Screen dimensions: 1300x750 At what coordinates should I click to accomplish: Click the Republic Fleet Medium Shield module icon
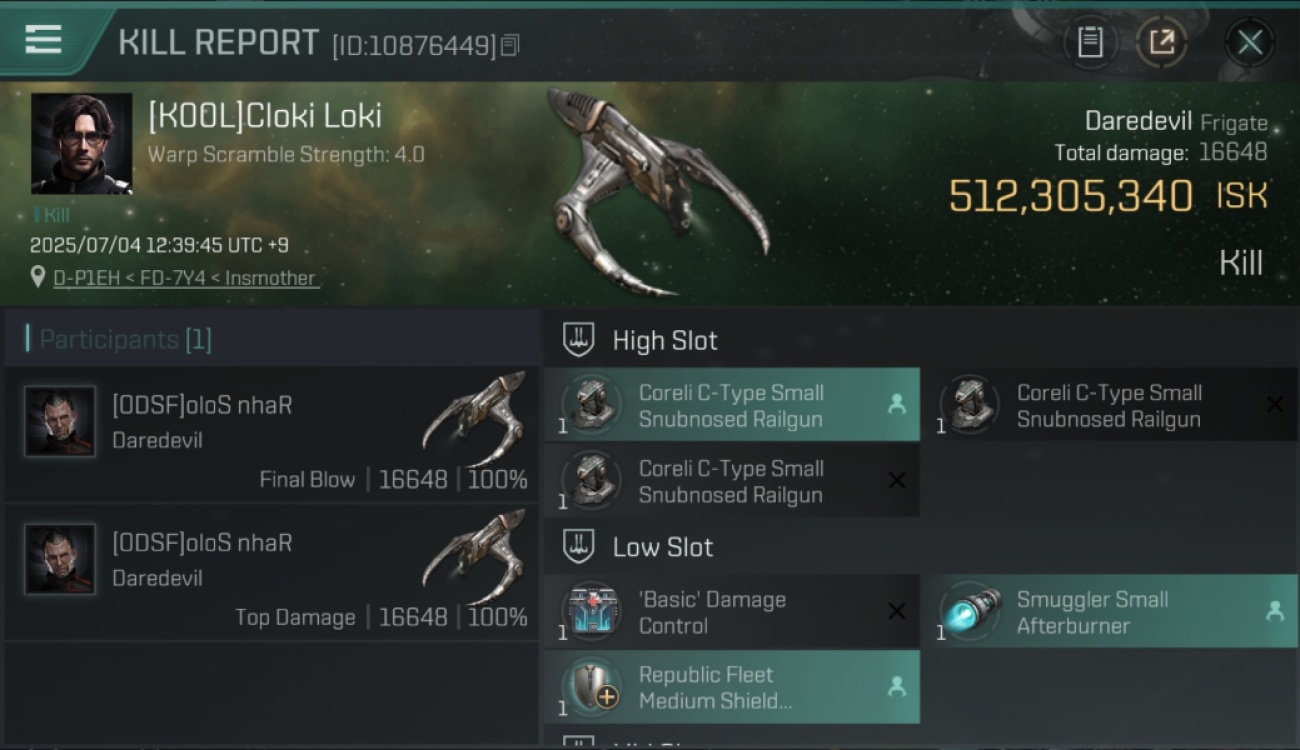592,687
